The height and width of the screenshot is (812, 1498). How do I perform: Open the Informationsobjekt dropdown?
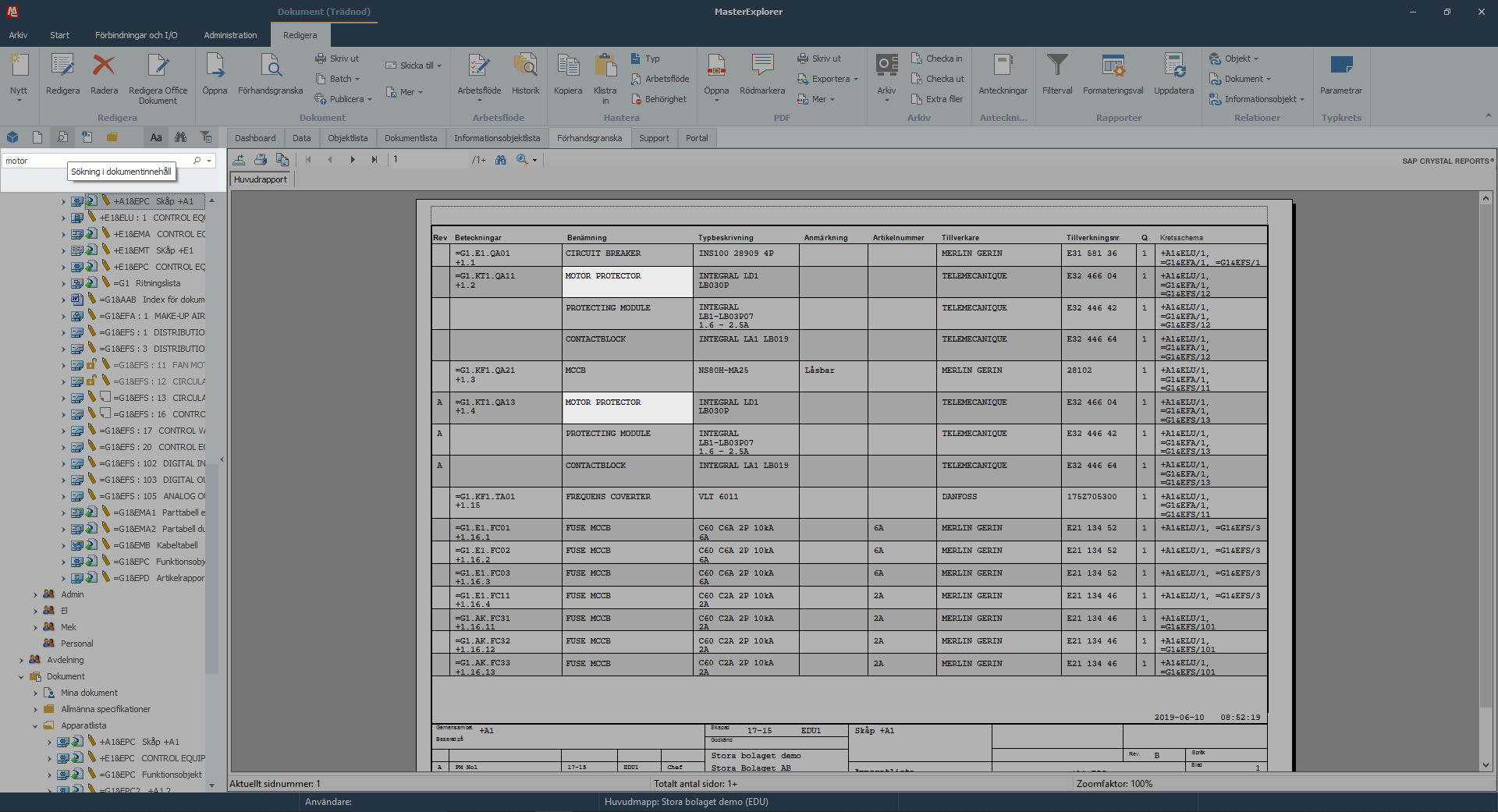point(1256,99)
